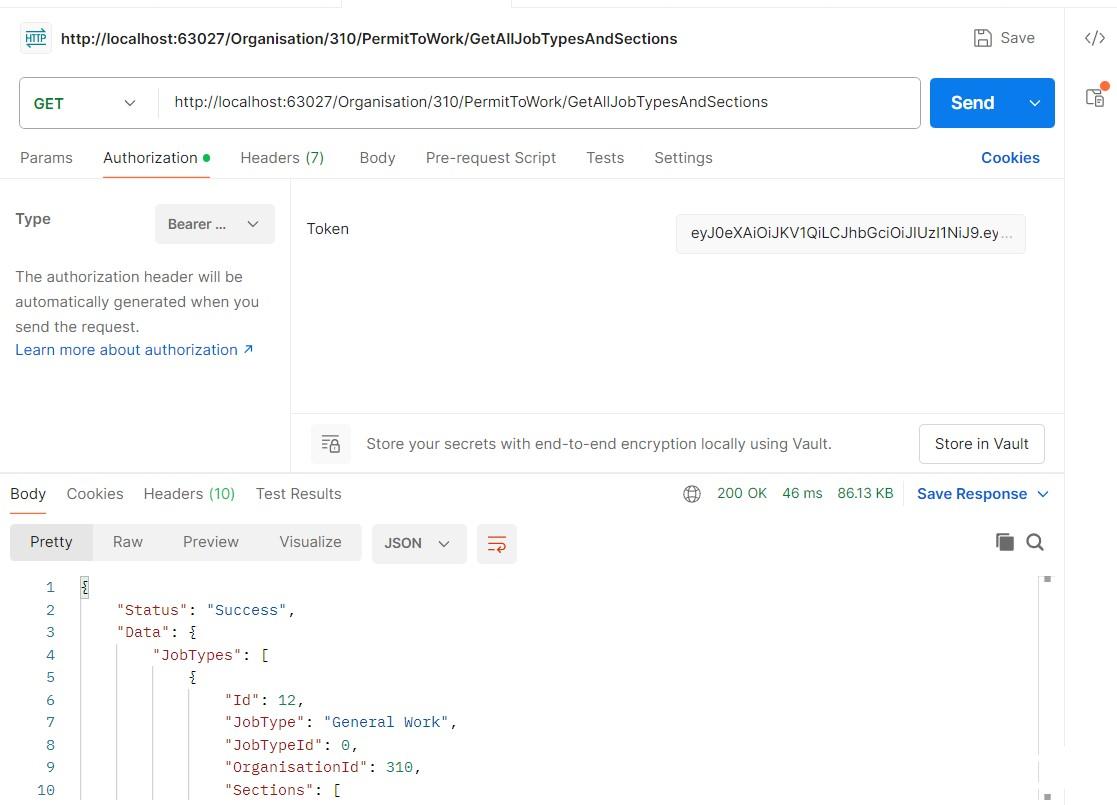Click the globe network icon
1117x805 pixels.
click(x=692, y=494)
